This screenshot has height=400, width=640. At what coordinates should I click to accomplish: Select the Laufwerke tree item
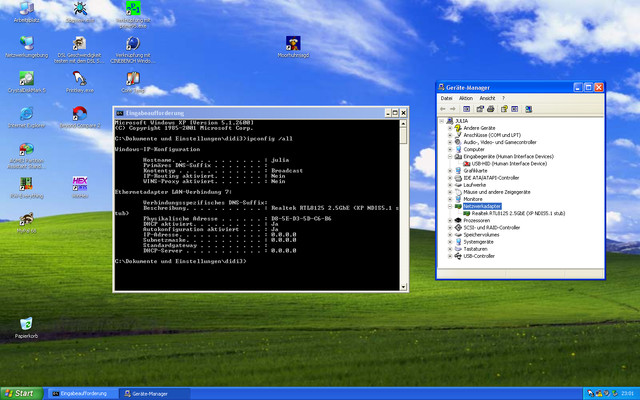coord(474,185)
